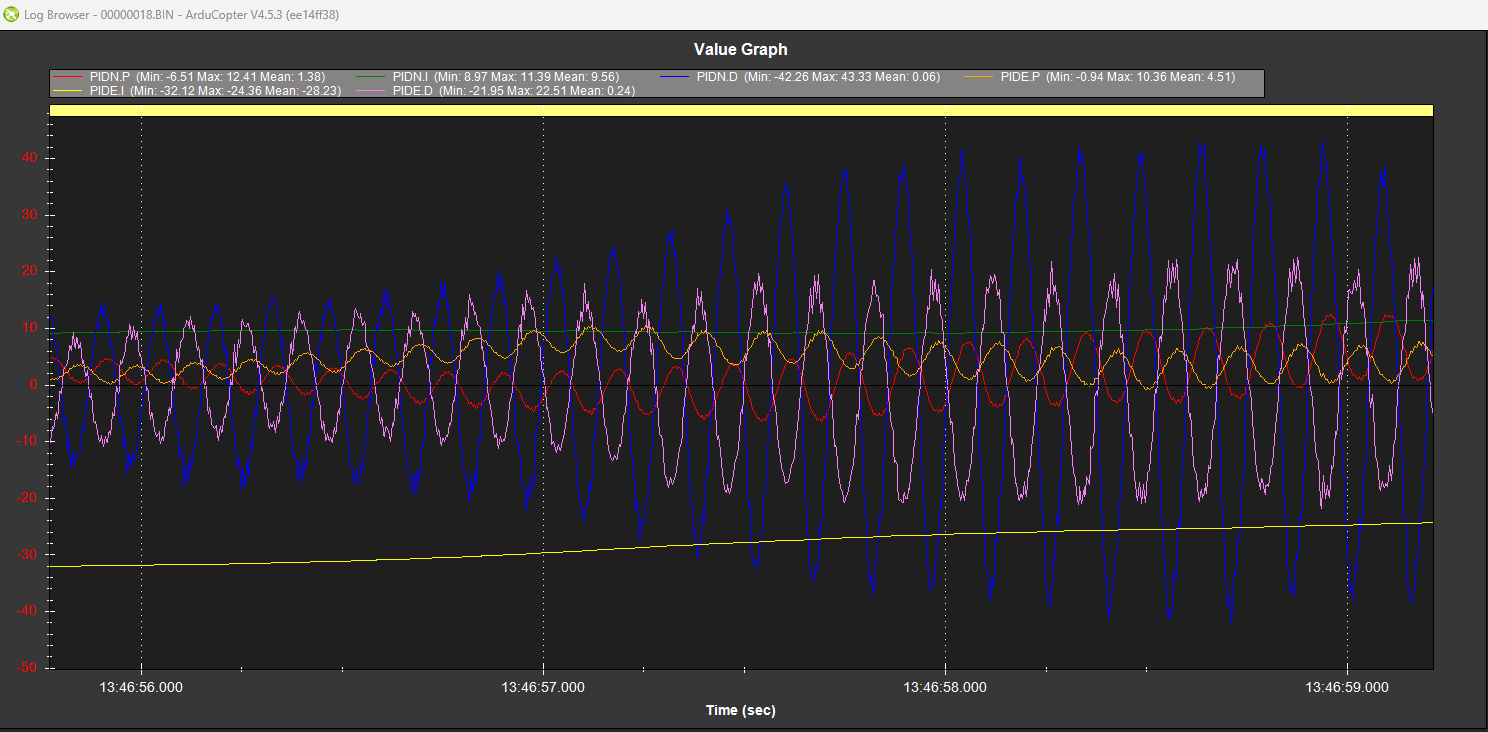The image size is (1488, 732).
Task: Click the yellow bar above the graph area
Action: (x=742, y=110)
